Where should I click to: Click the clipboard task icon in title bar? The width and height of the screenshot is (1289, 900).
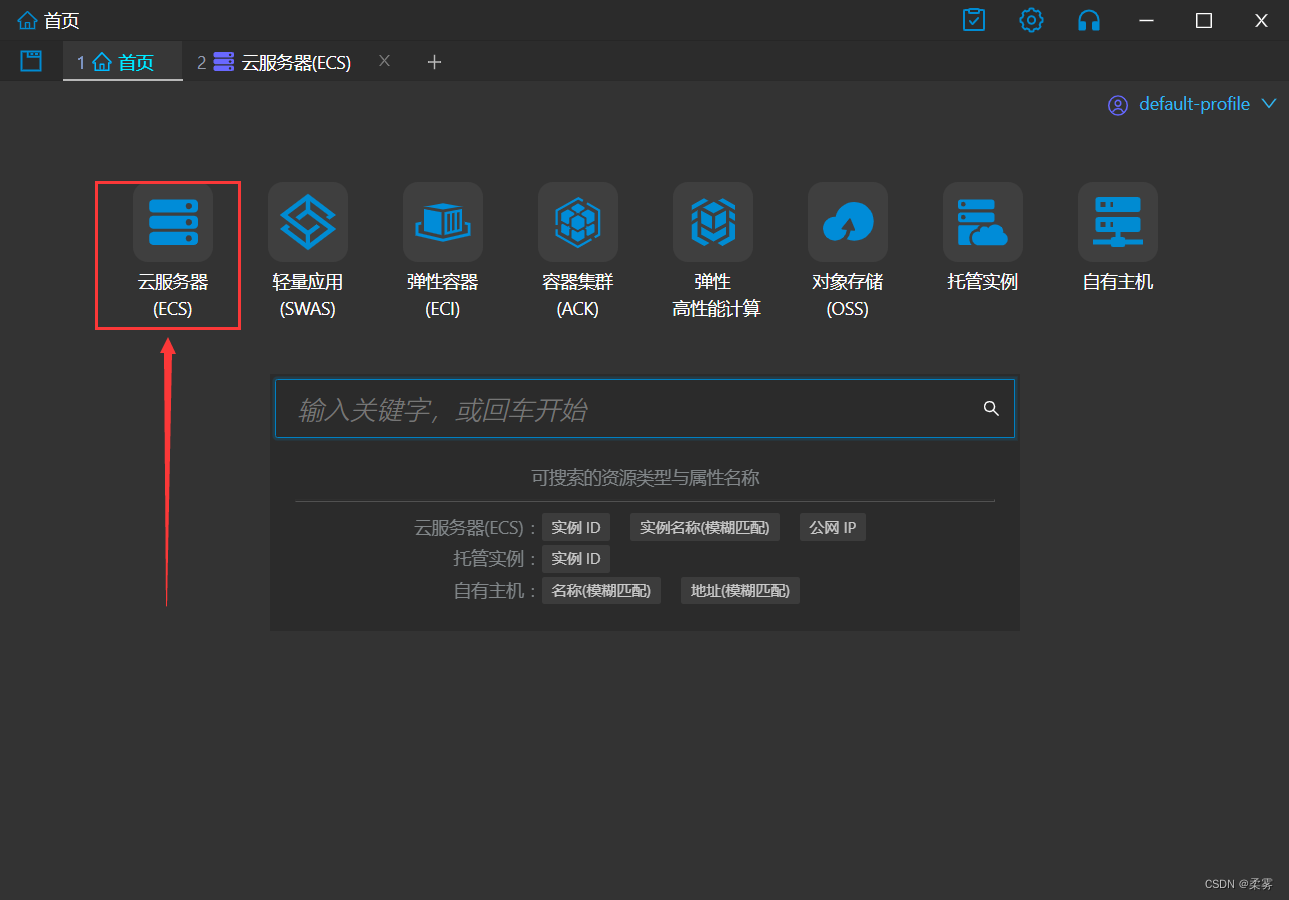click(x=974, y=20)
